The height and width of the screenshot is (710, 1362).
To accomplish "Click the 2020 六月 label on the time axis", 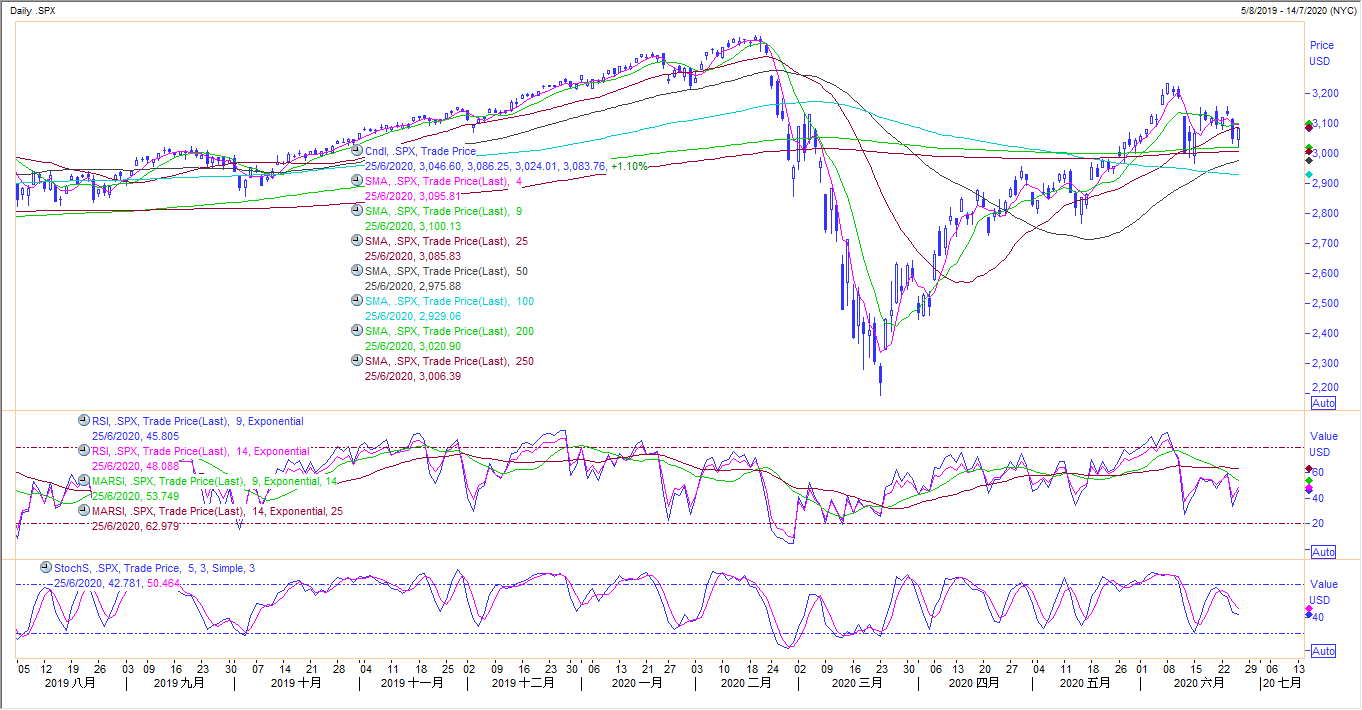I will (1199, 683).
